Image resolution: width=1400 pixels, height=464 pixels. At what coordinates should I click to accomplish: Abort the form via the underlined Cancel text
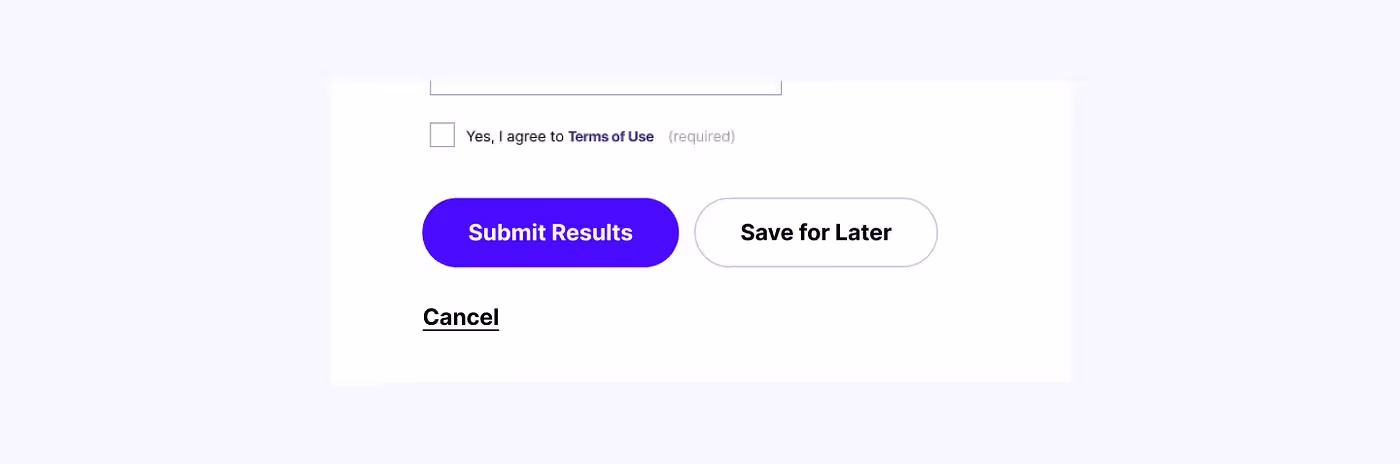coord(461,317)
